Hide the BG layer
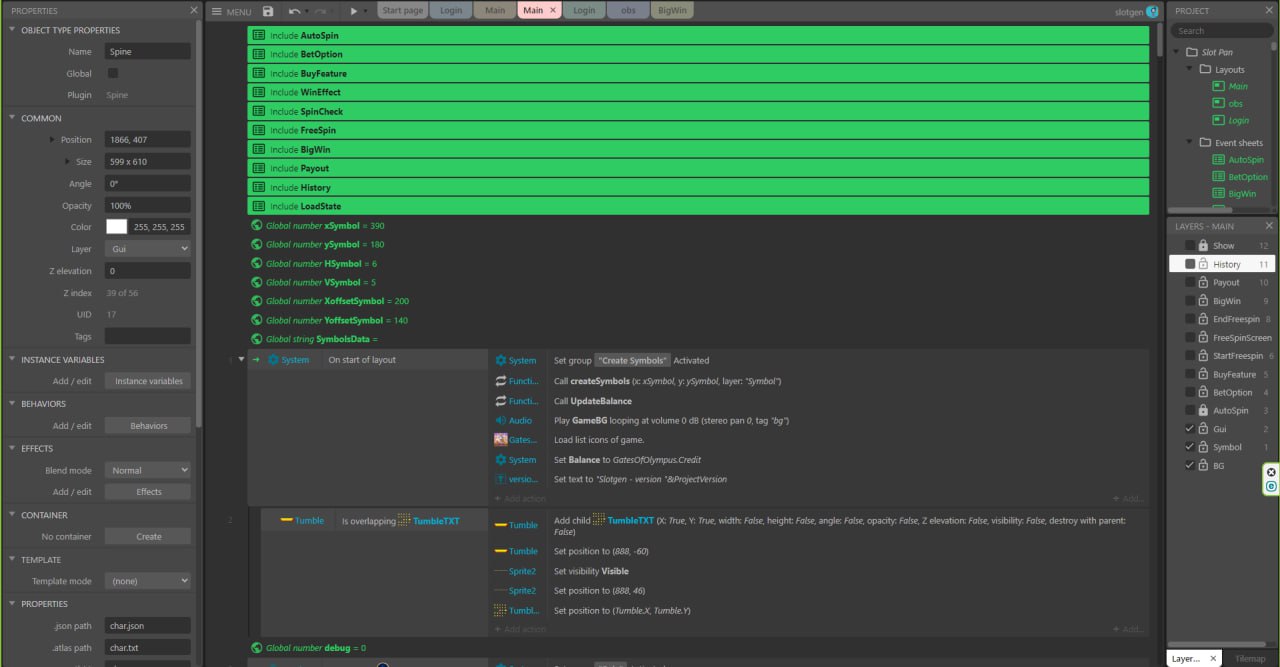 (x=1190, y=465)
